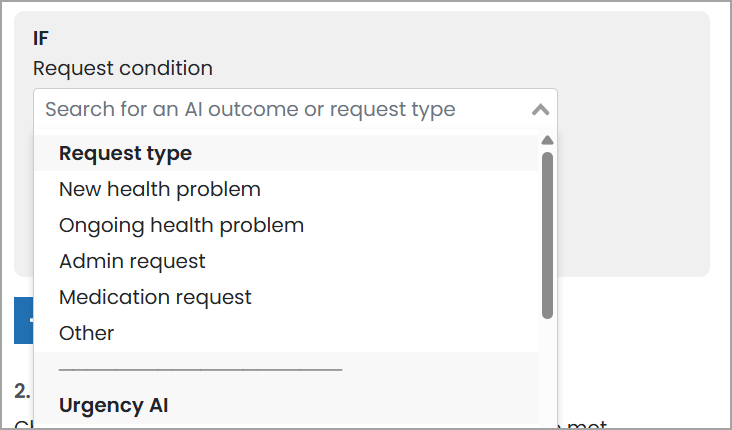Click the partially visible word 'met'
732x430 pixels.
click(588, 424)
